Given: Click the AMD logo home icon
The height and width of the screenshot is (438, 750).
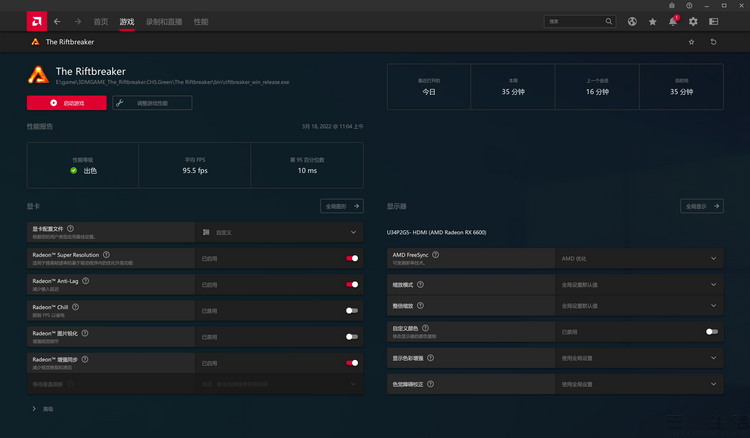Looking at the screenshot, I should coord(37,22).
